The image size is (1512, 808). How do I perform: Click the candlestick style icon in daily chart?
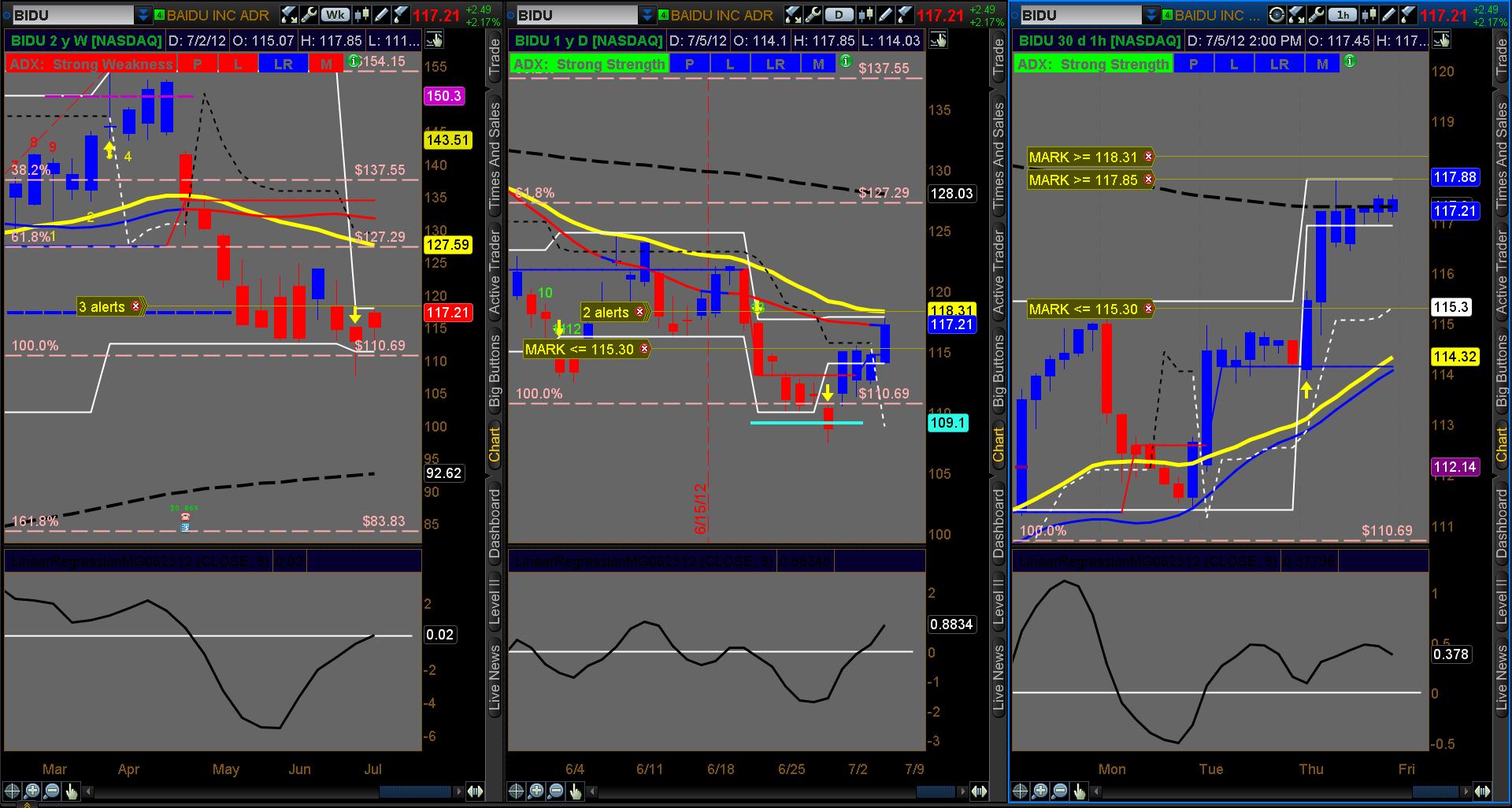(866, 15)
